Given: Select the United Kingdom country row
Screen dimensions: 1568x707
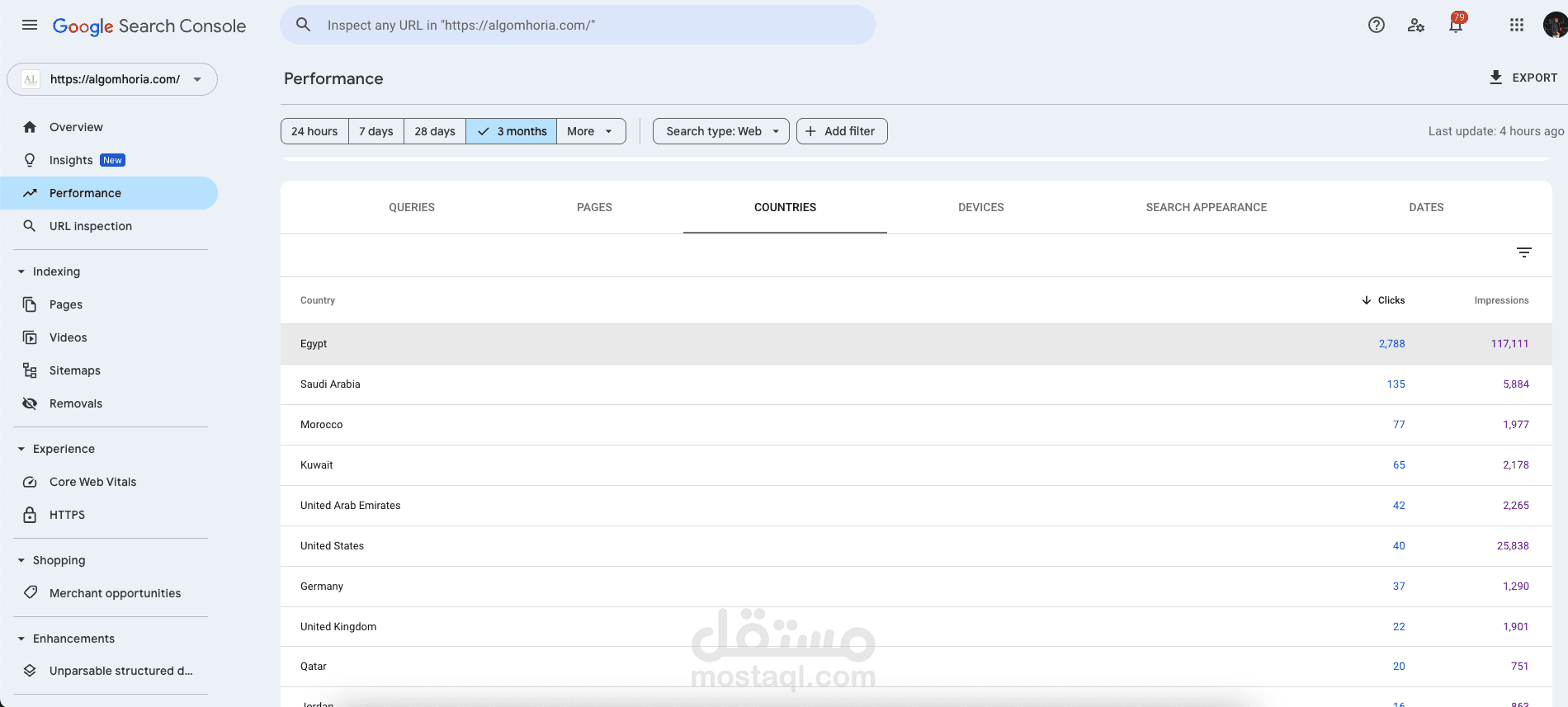Looking at the screenshot, I should pyautogui.click(x=916, y=627).
